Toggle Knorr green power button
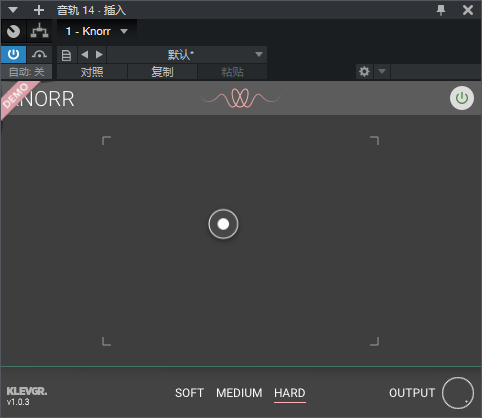 (x=462, y=98)
